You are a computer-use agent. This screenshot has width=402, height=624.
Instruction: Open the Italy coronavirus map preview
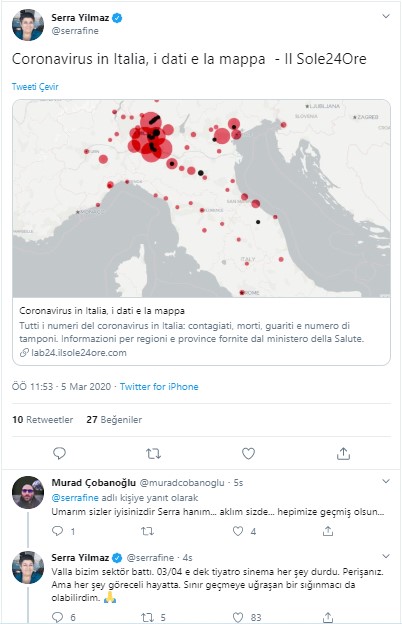click(201, 198)
